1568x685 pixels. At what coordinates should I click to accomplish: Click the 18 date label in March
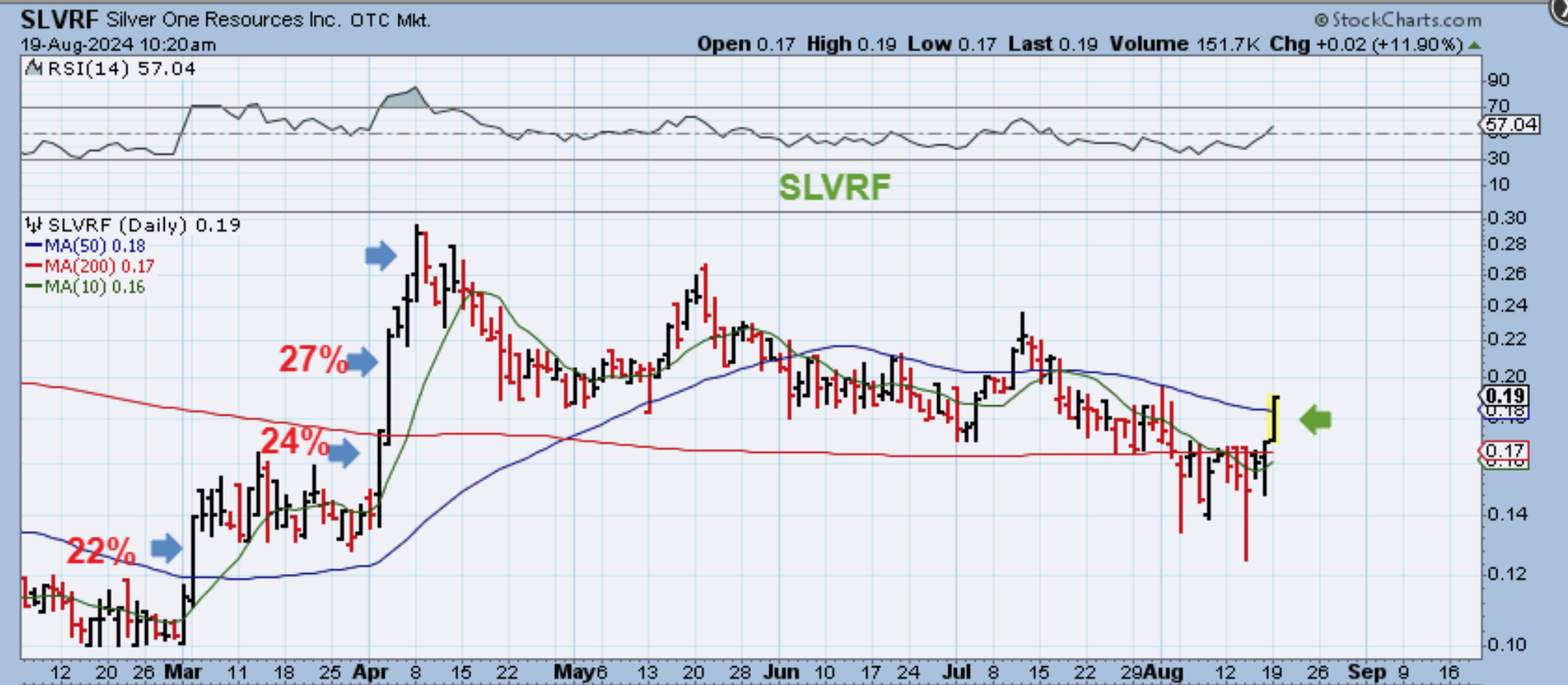click(x=284, y=672)
